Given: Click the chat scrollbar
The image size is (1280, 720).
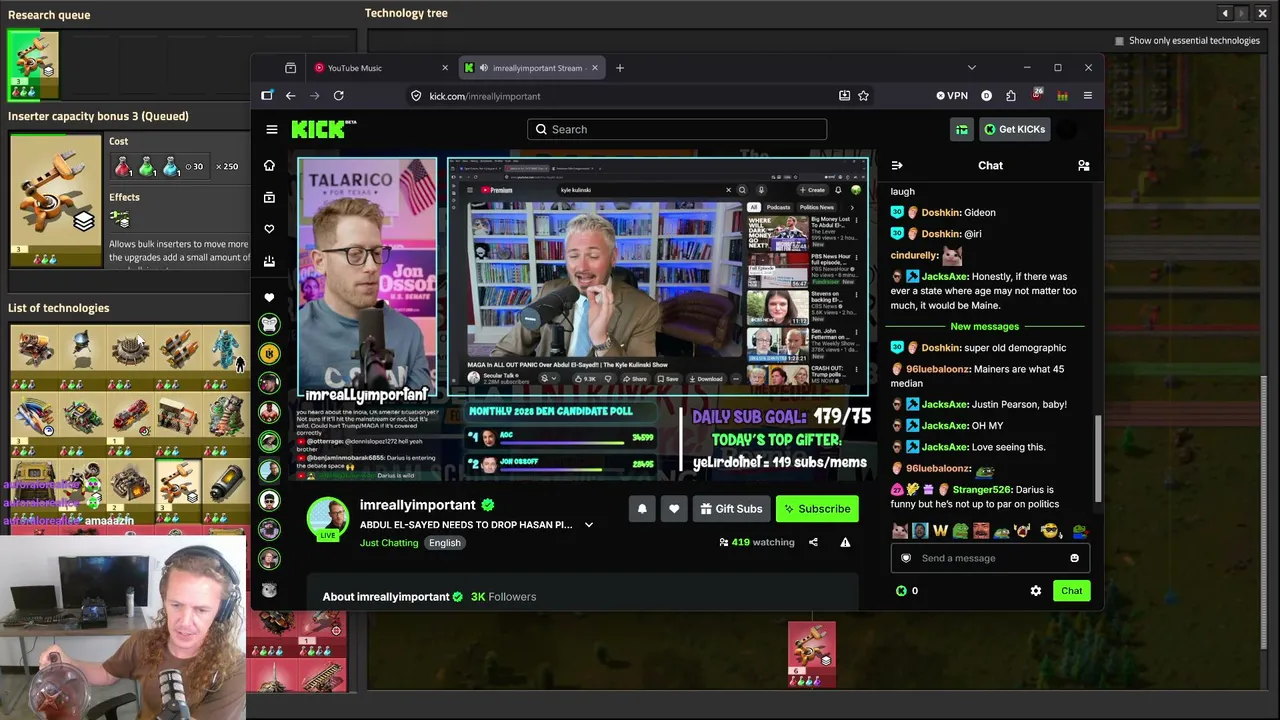Looking at the screenshot, I should (1097, 460).
